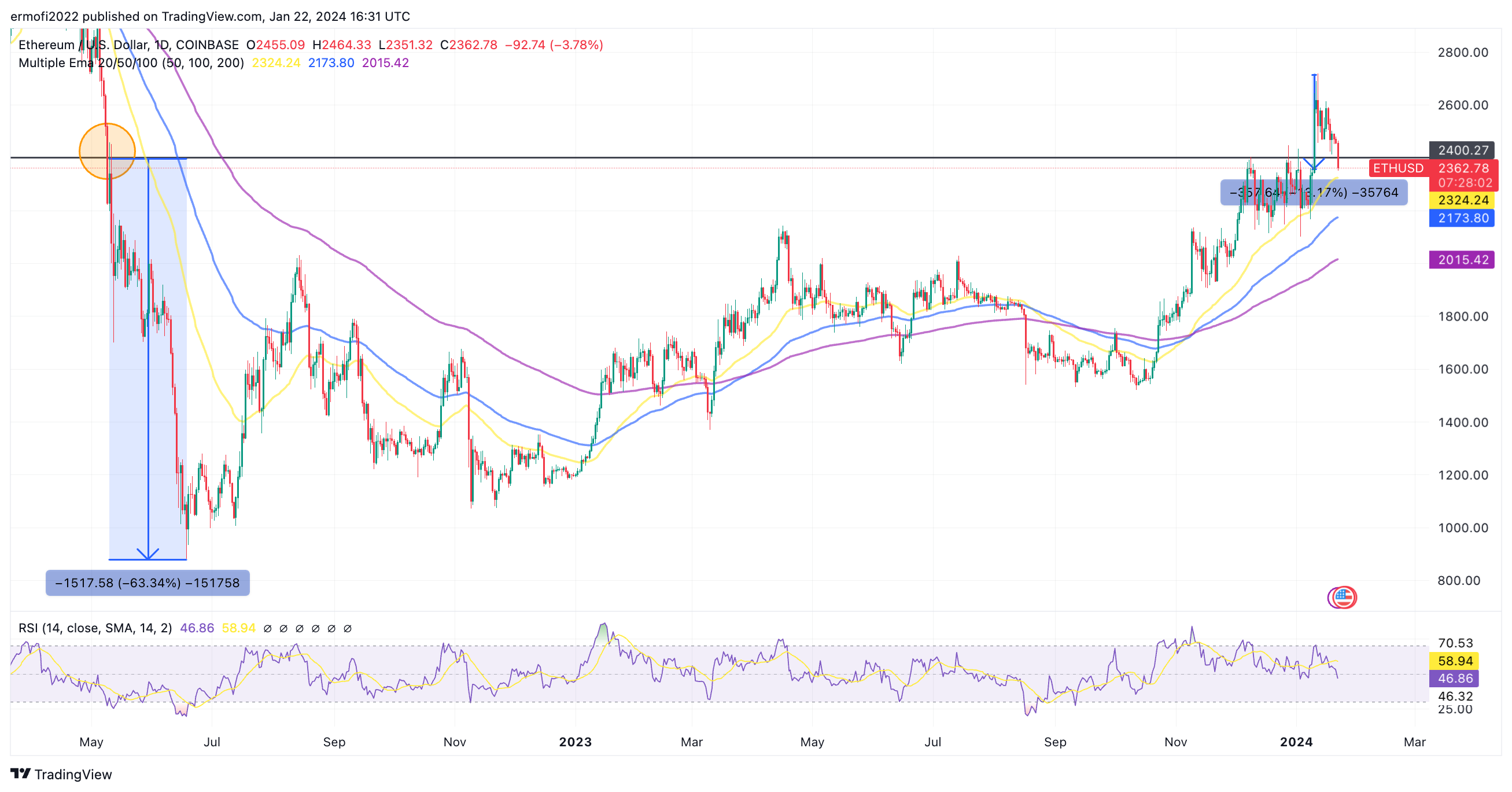Image resolution: width=1512 pixels, height=792 pixels.
Task: Click the 2800.00 price axis label
Action: [x=1463, y=52]
